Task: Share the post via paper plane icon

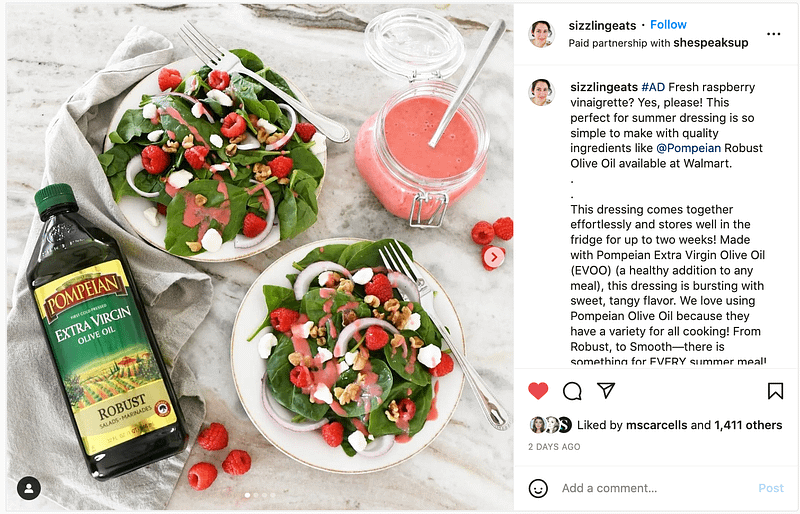Action: click(606, 390)
